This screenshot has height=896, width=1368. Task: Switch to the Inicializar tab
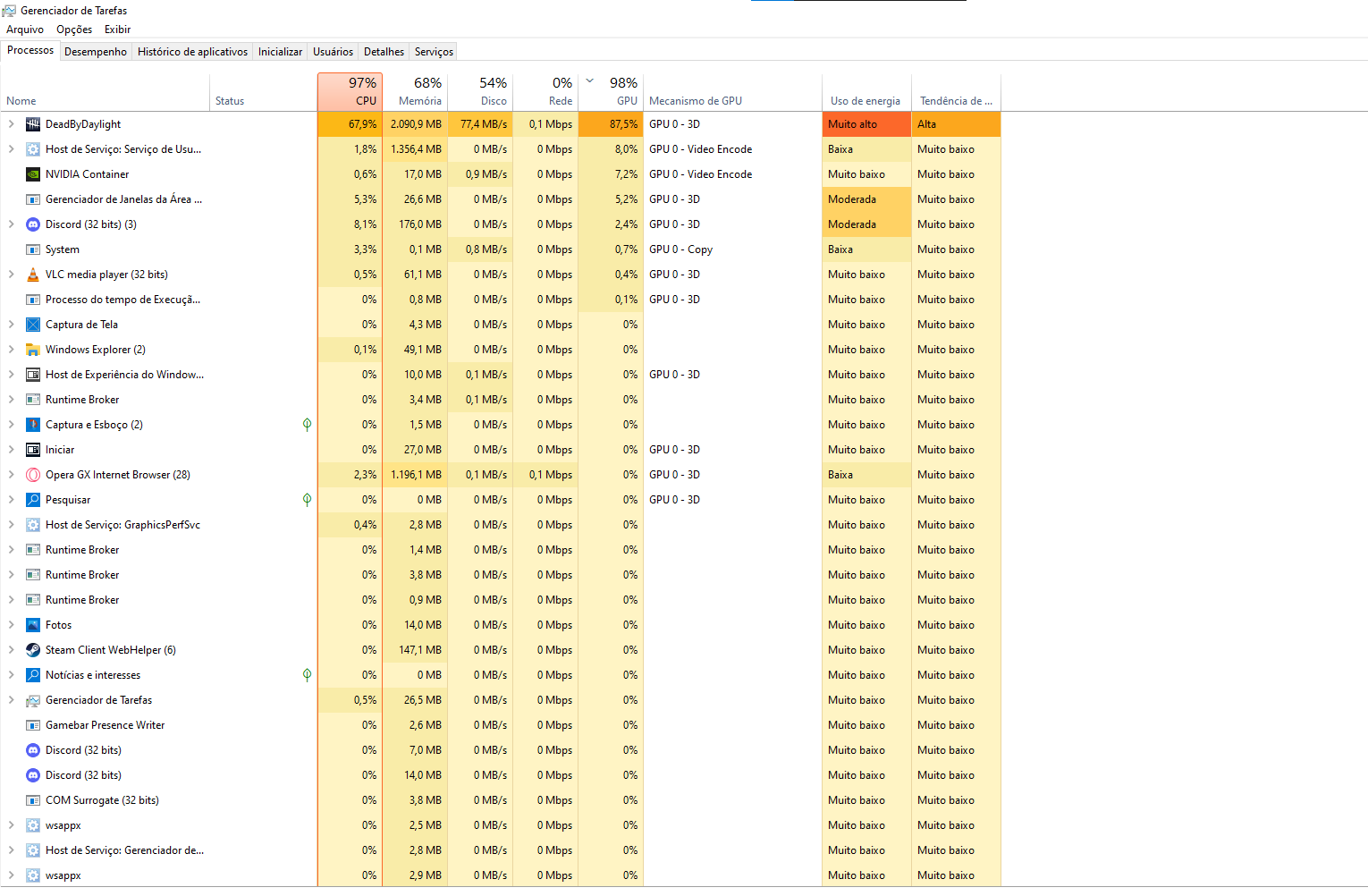(280, 52)
